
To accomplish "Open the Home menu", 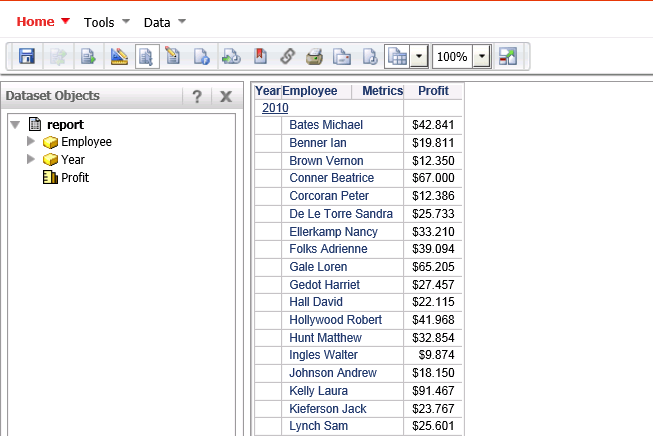I will click(43, 22).
